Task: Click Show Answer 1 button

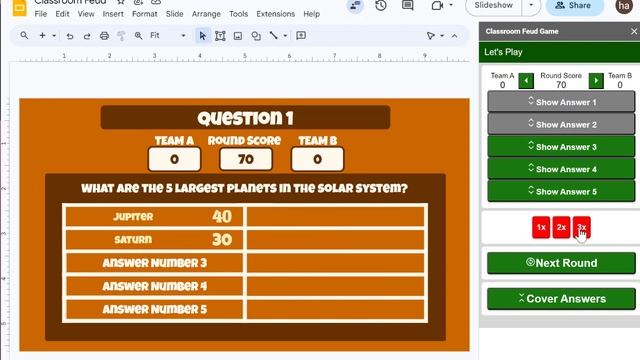Action: pos(561,102)
